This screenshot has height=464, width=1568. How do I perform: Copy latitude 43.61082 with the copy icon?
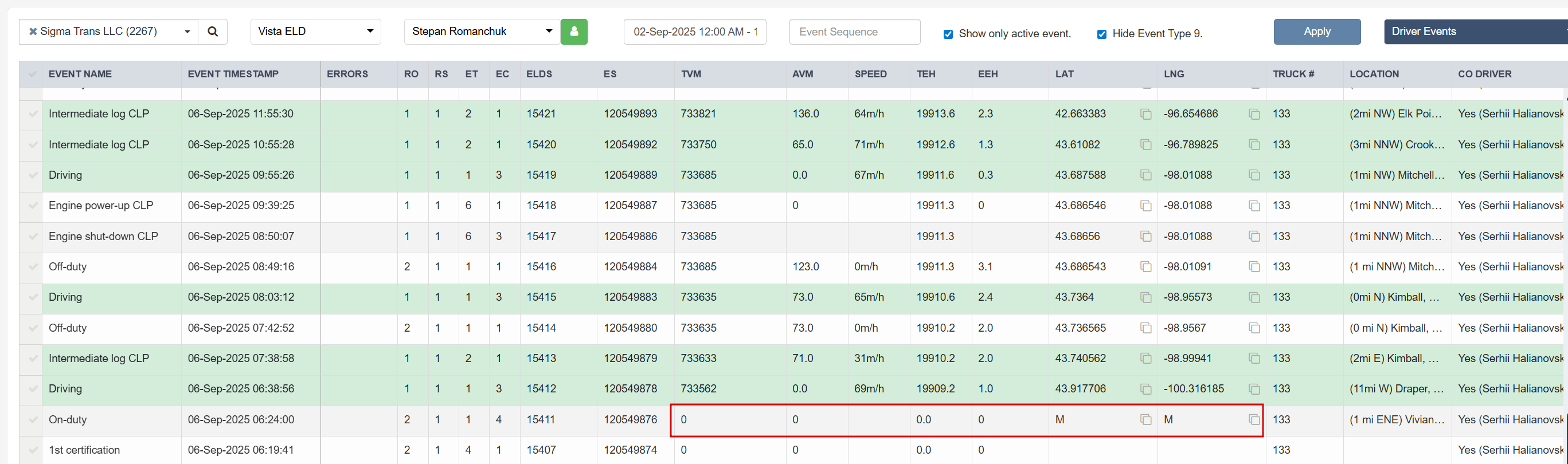point(1145,145)
